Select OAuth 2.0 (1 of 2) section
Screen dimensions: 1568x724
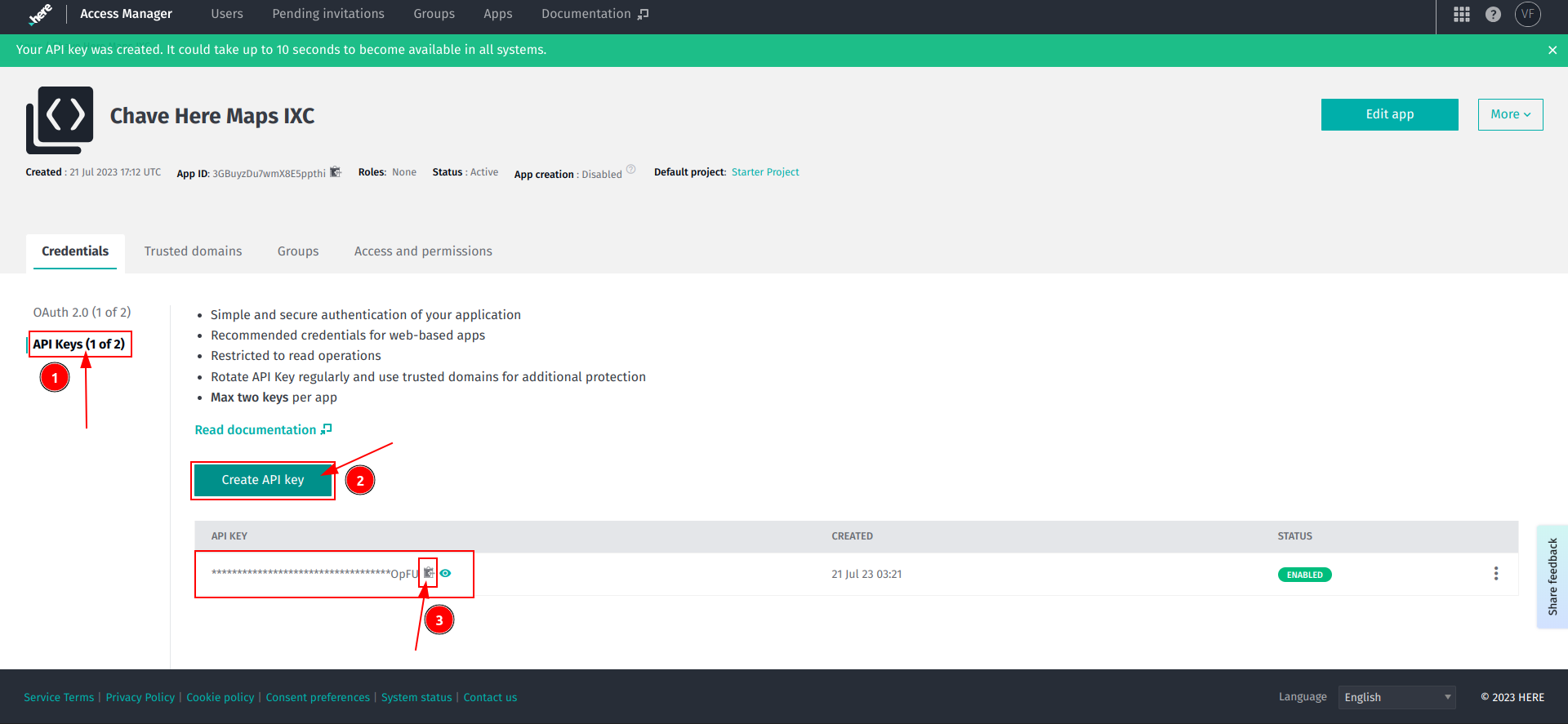point(82,313)
